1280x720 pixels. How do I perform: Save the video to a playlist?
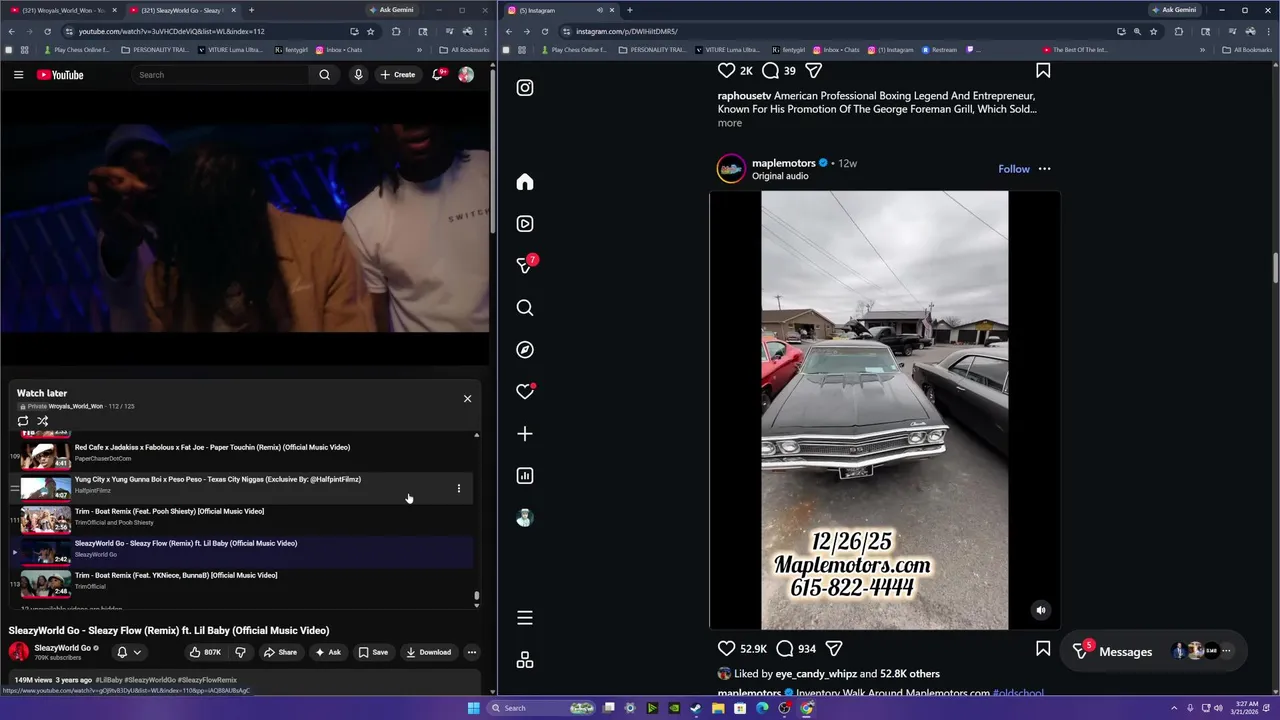[x=373, y=652]
